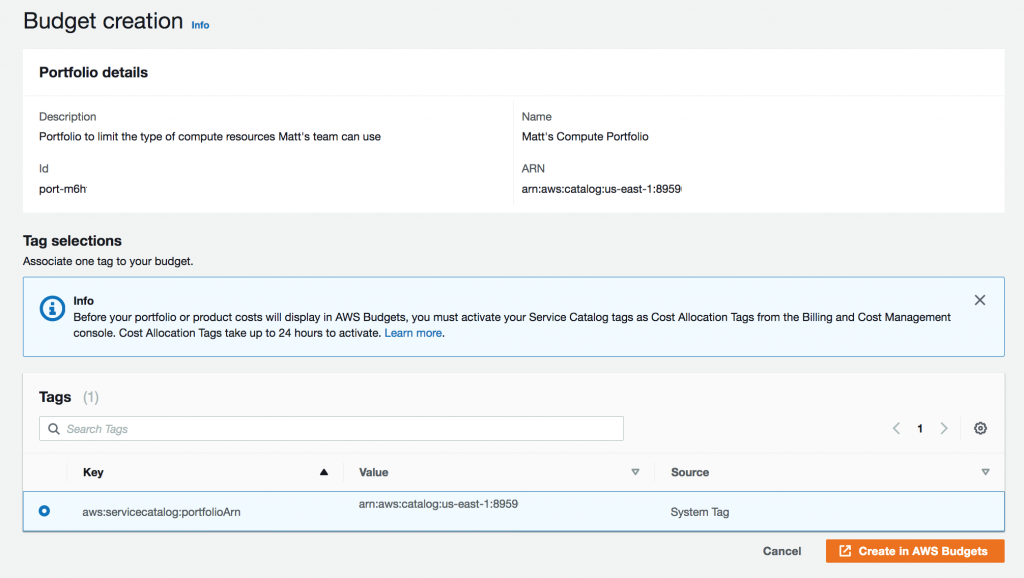Click the System Tag source cell
Viewport: 1024px width, 578px height.
[x=699, y=512]
